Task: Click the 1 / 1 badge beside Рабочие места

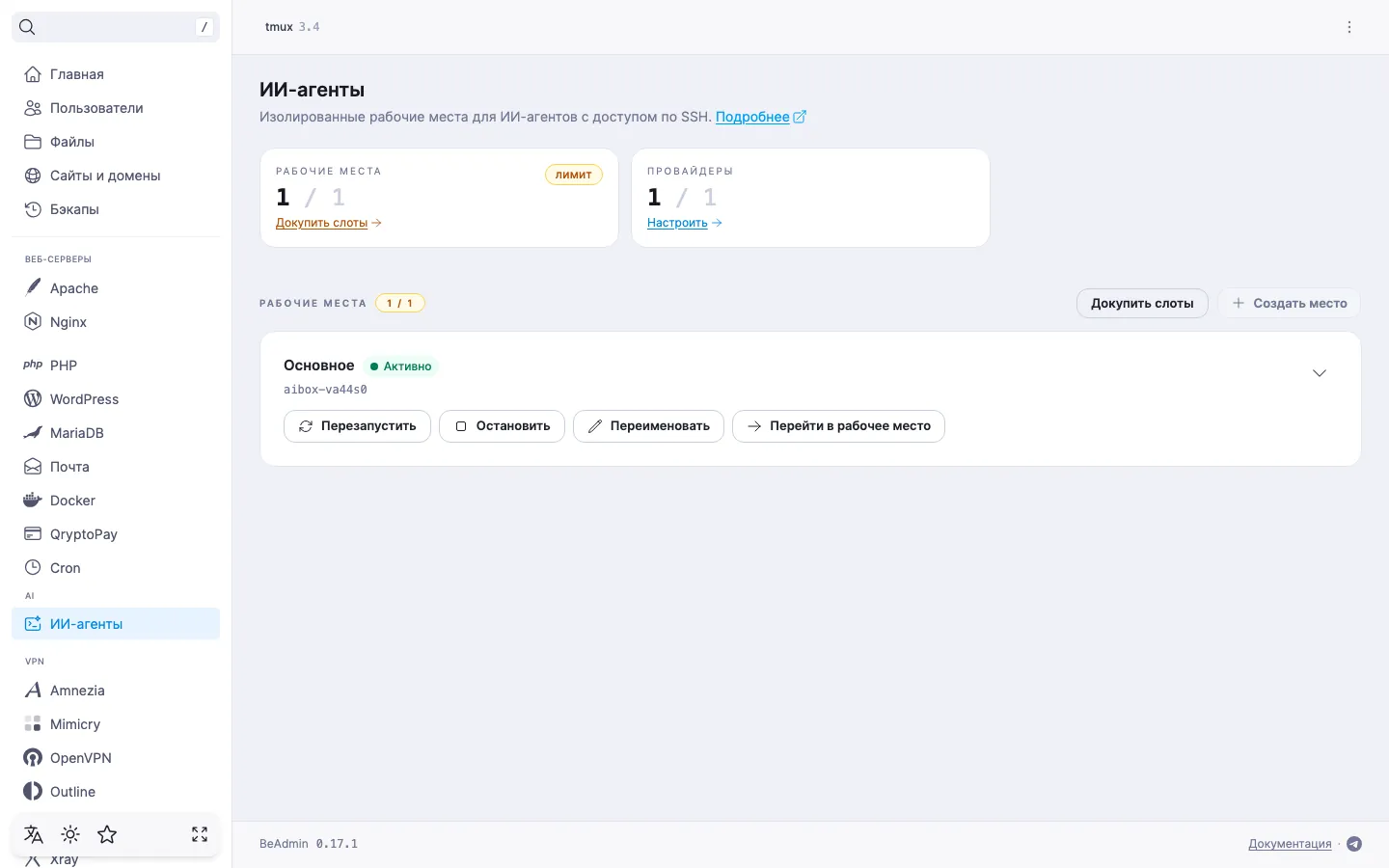Action: coord(400,303)
